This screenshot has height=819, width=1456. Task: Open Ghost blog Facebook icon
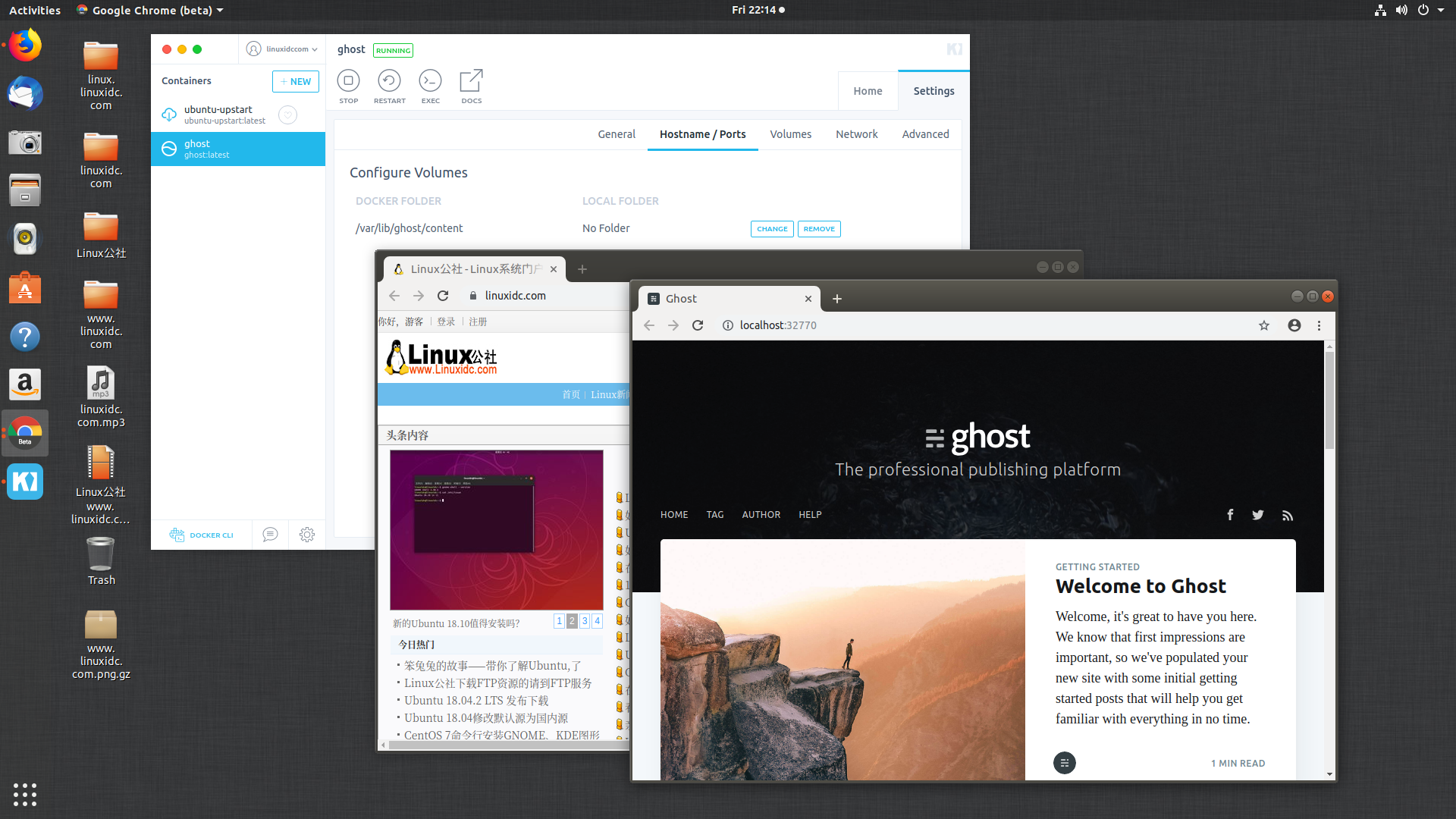(1230, 515)
